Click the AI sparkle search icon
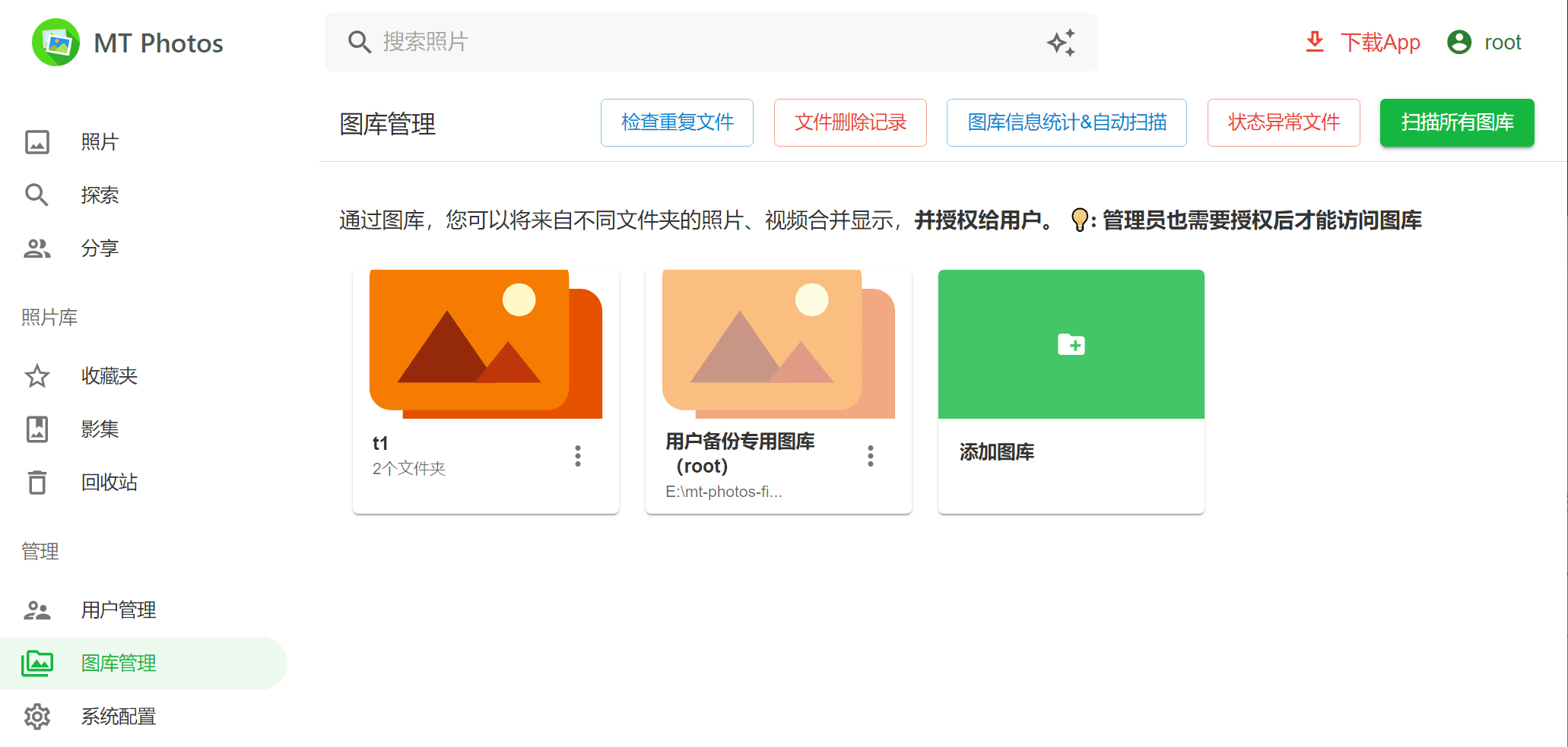Viewport: 1568px width, 747px height. point(1061,43)
